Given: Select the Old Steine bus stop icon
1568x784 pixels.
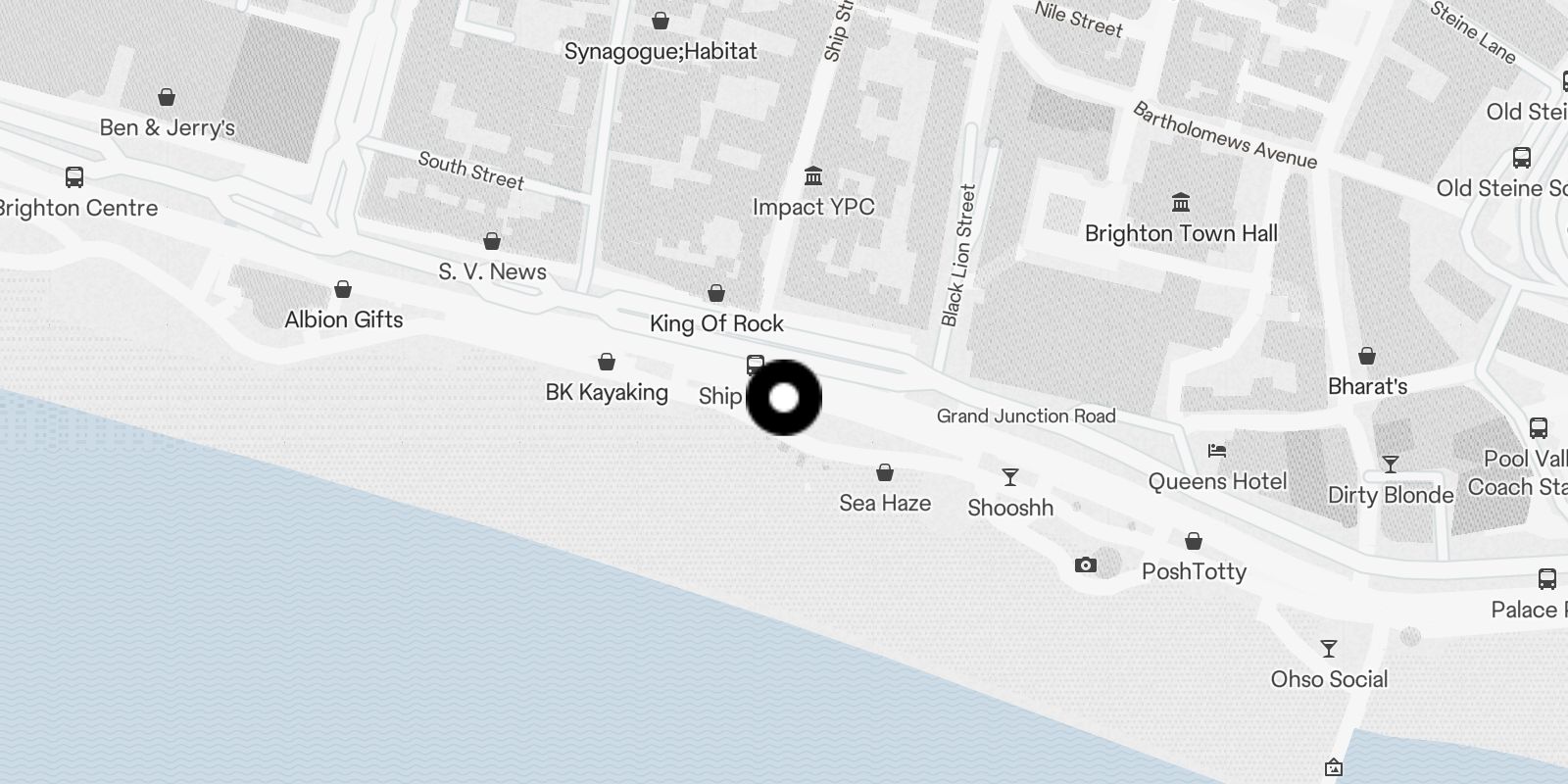Looking at the screenshot, I should (x=1522, y=158).
